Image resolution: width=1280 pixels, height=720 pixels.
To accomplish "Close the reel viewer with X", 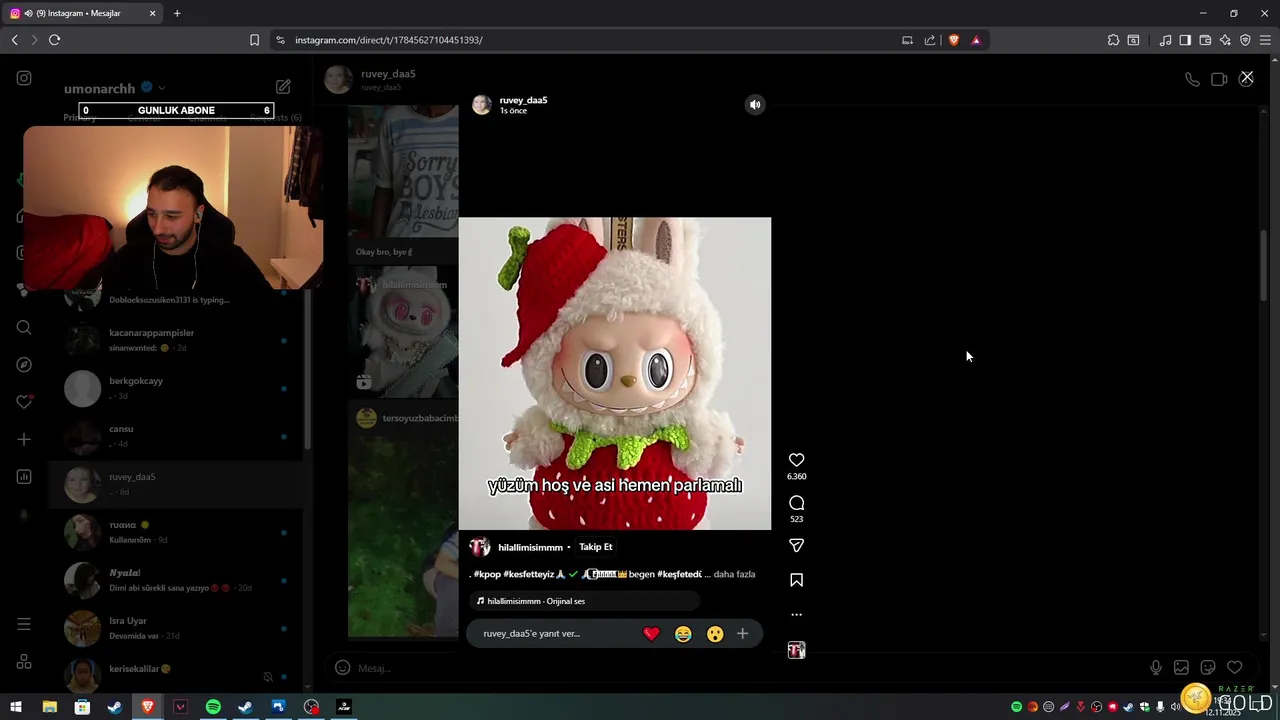I will (1246, 77).
